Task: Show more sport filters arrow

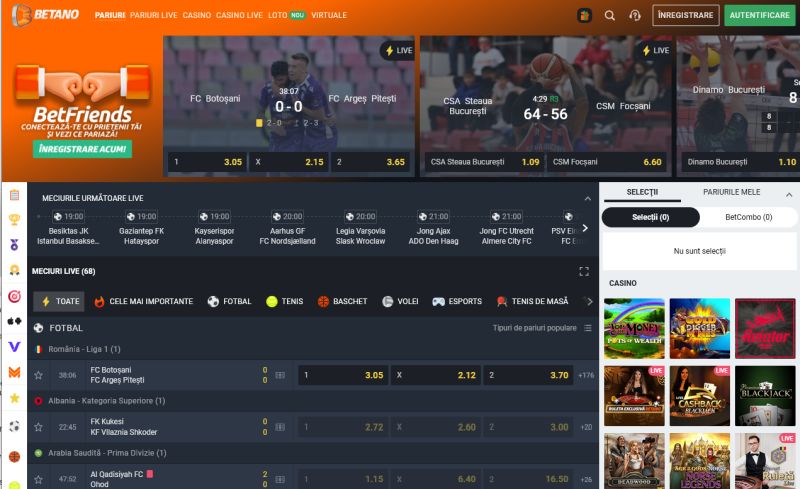Action: (x=589, y=302)
